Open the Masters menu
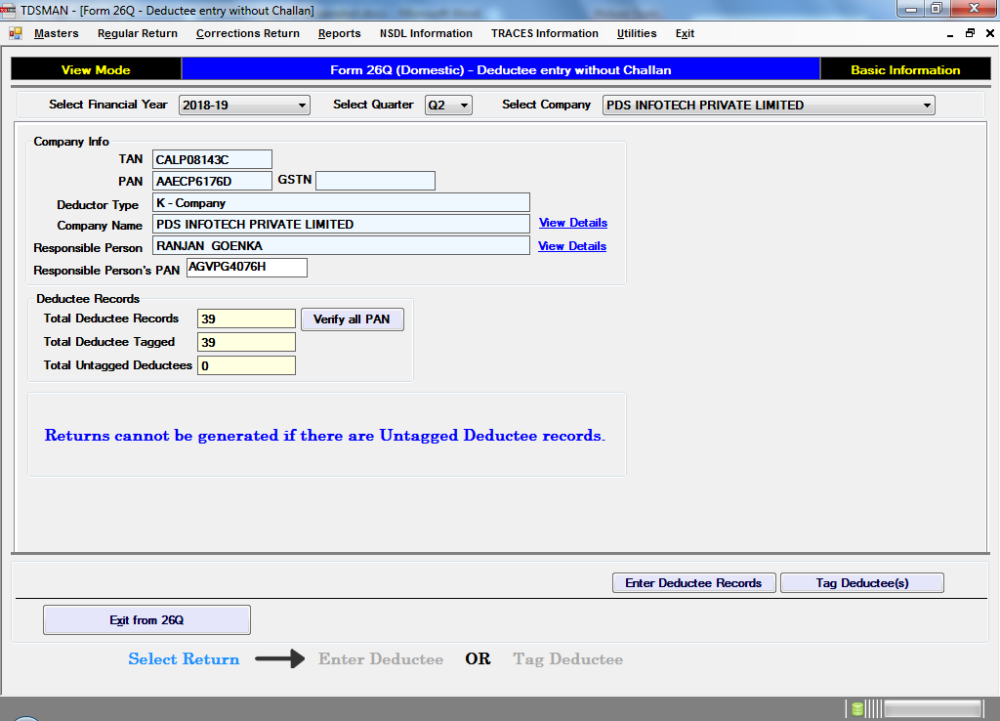1000x721 pixels. tap(56, 33)
